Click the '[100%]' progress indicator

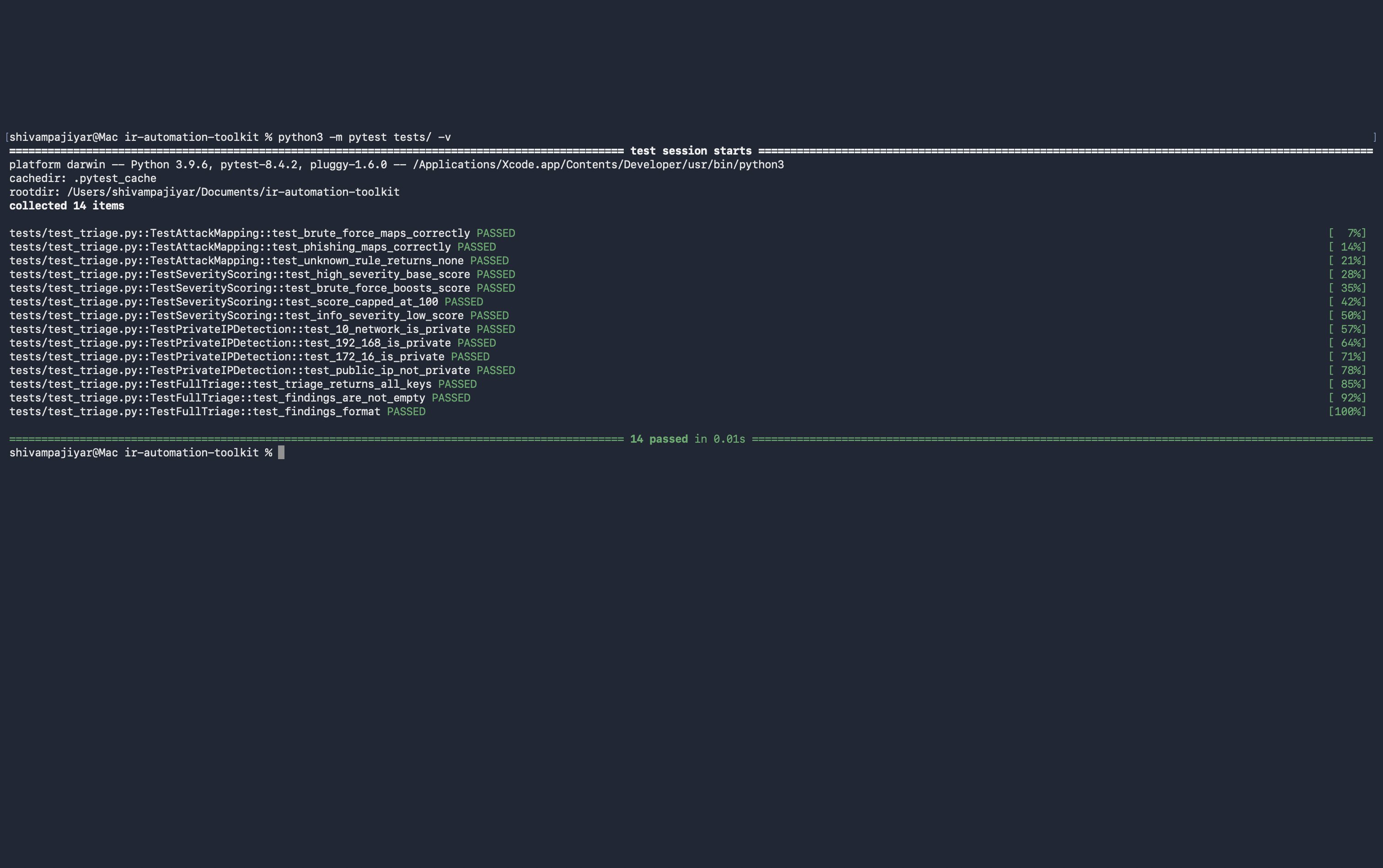coord(1347,412)
